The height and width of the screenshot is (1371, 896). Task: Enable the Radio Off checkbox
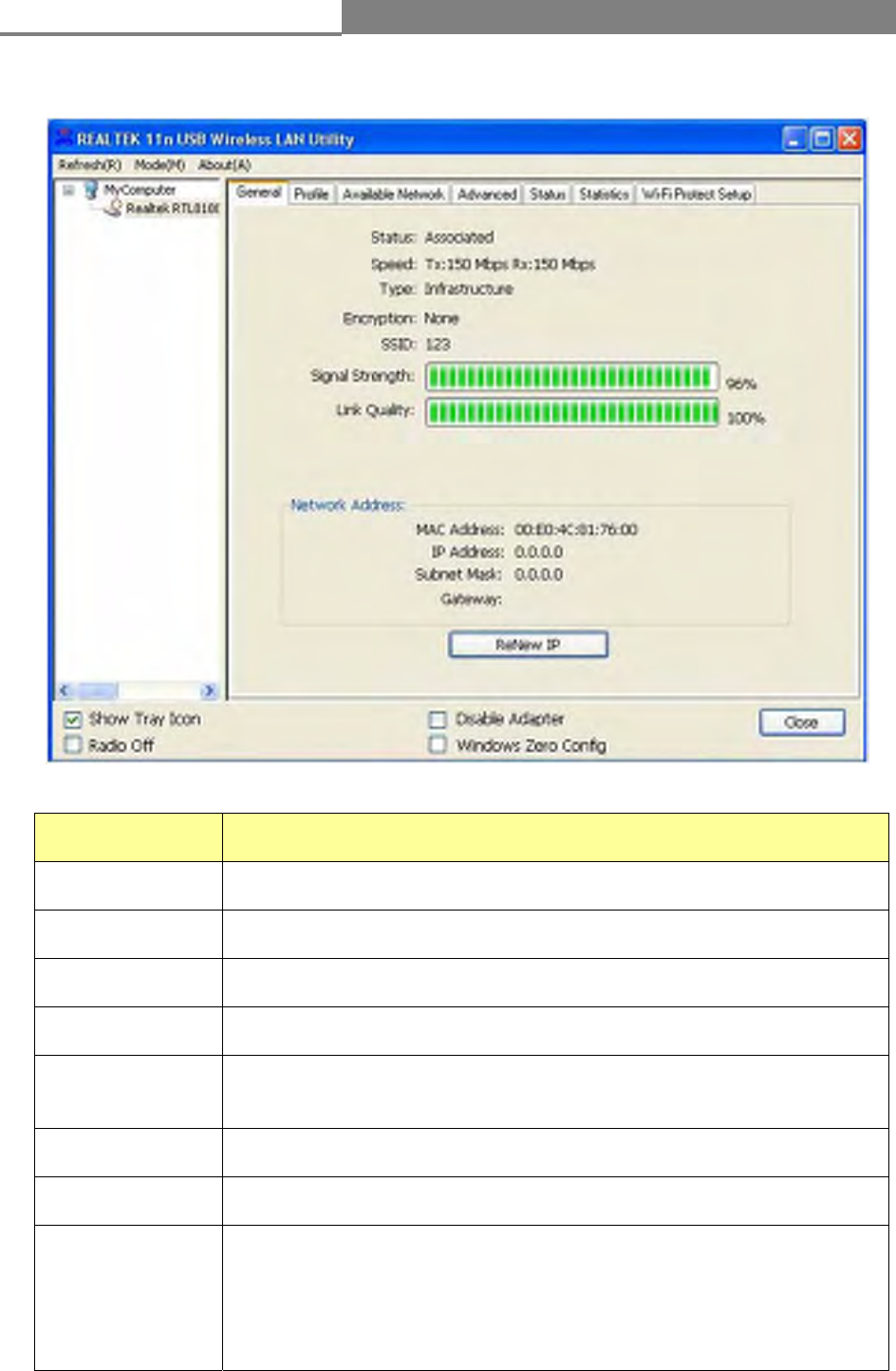point(73,745)
